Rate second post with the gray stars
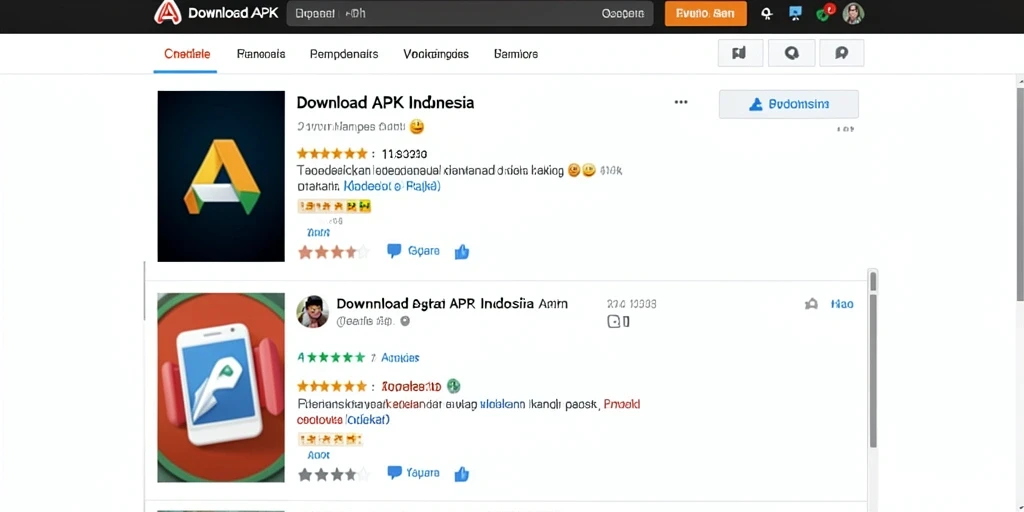1024x512 pixels. 333,474
